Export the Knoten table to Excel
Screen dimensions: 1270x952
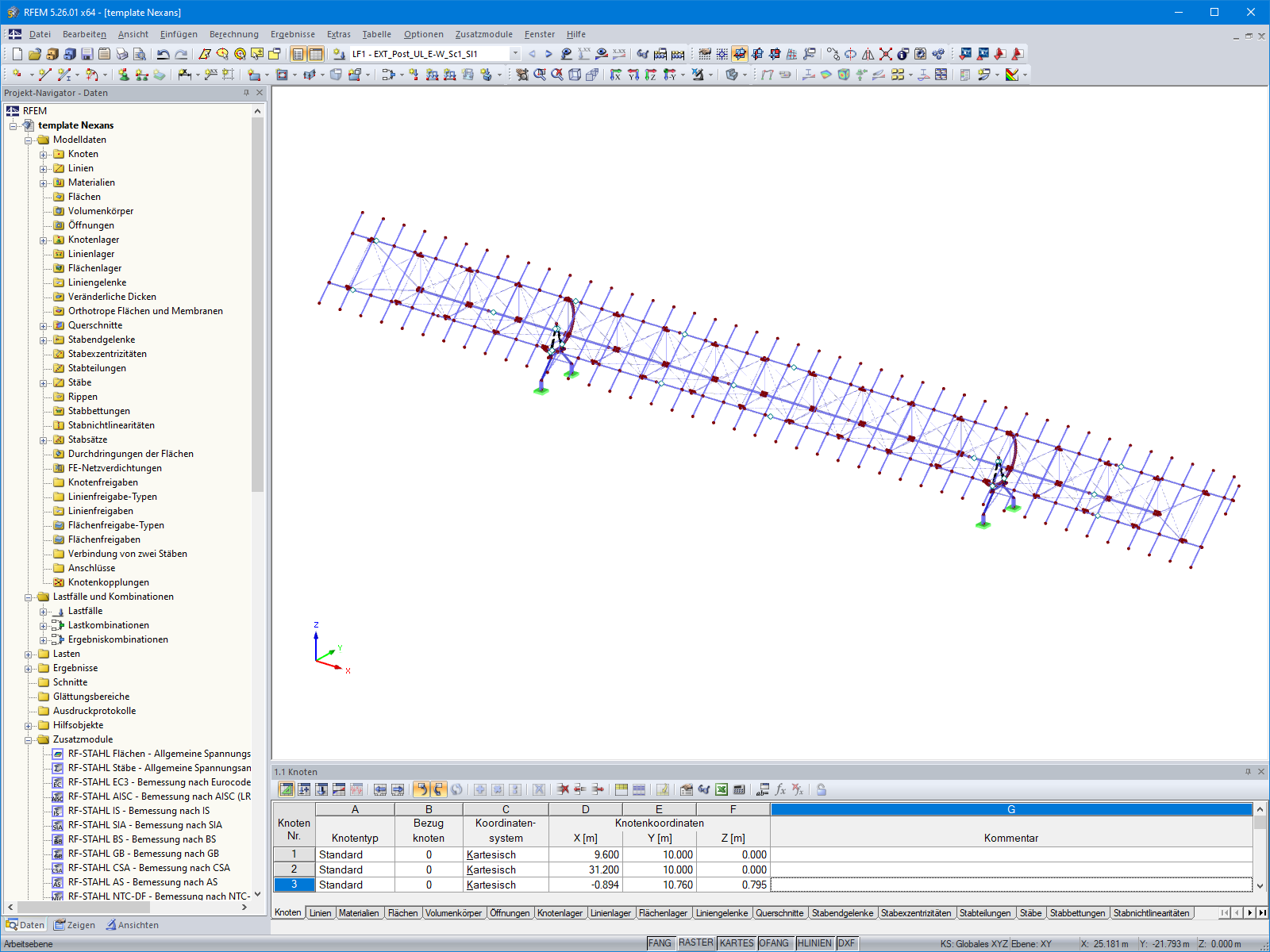point(722,789)
